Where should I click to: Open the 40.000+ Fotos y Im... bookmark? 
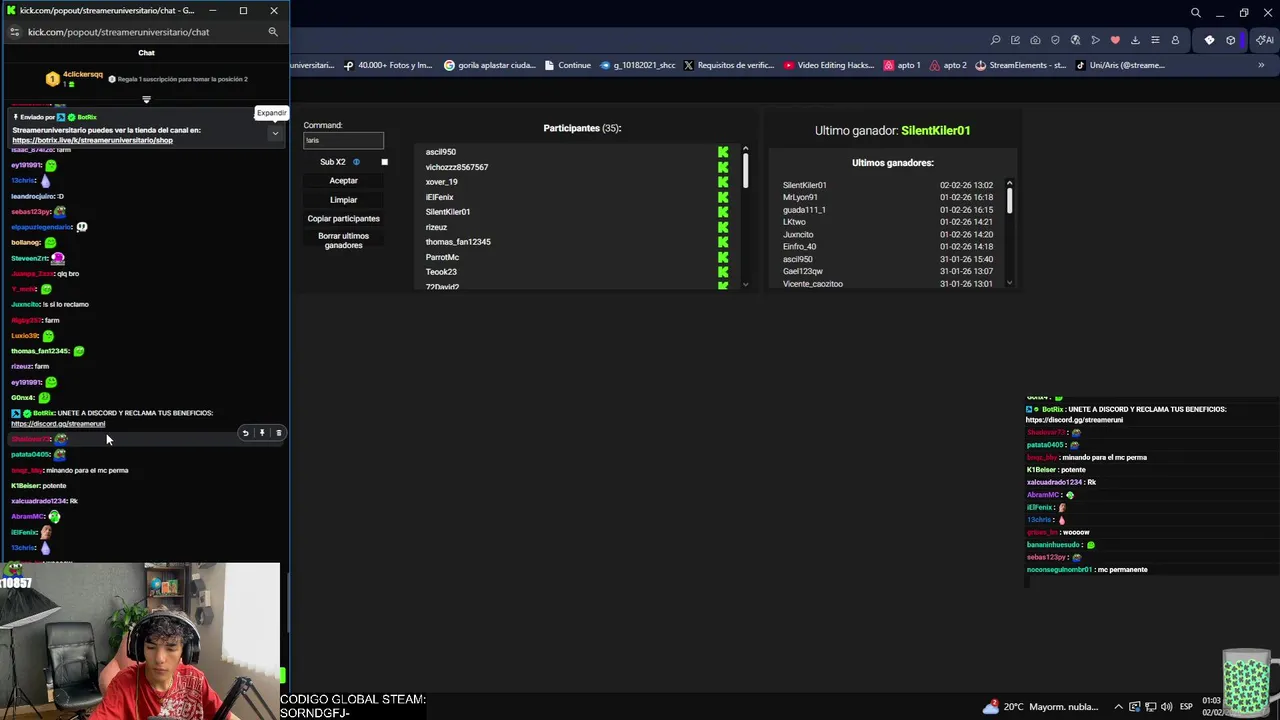pos(388,65)
